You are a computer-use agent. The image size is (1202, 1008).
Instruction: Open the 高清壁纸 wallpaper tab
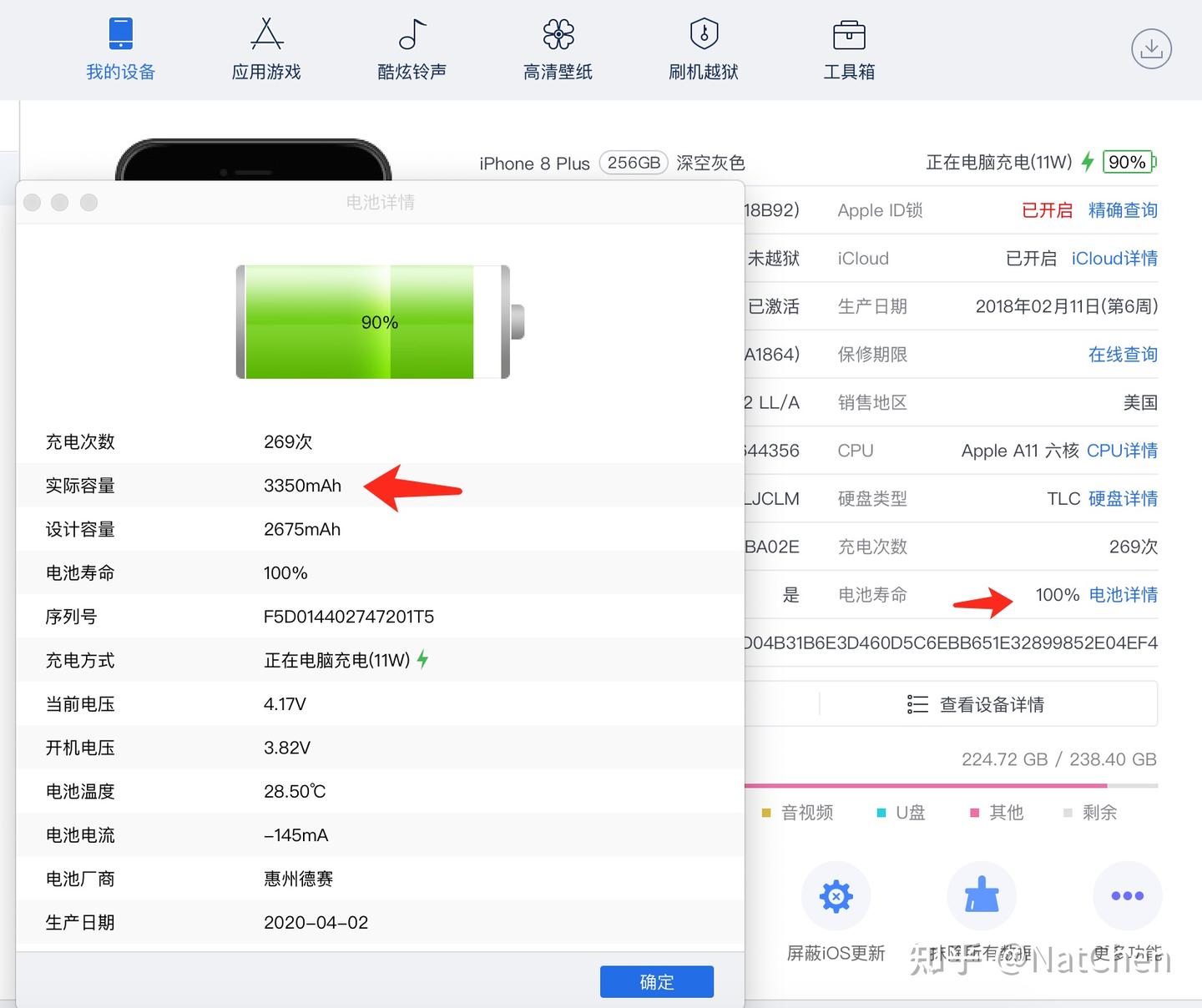[558, 50]
